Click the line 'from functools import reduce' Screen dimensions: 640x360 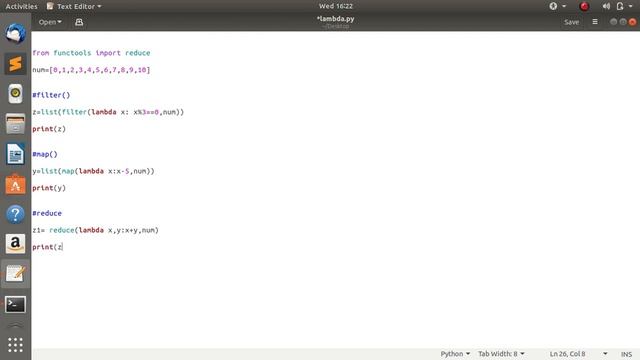[91, 53]
